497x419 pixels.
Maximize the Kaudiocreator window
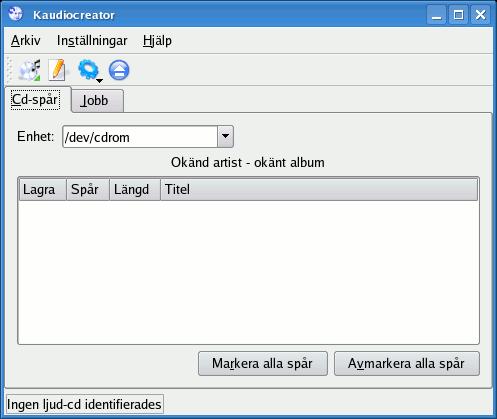[458, 15]
